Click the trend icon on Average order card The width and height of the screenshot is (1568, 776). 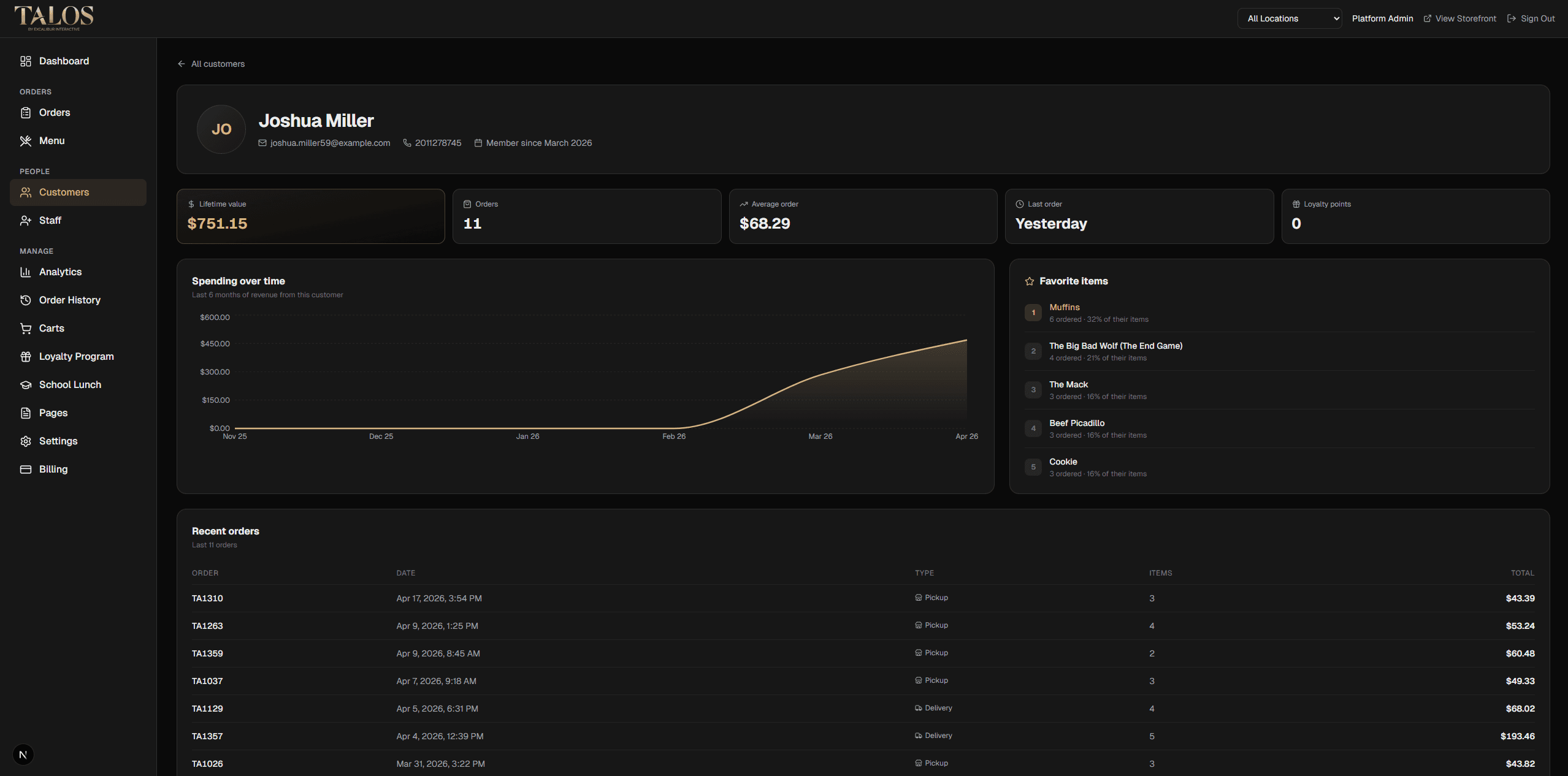(744, 204)
